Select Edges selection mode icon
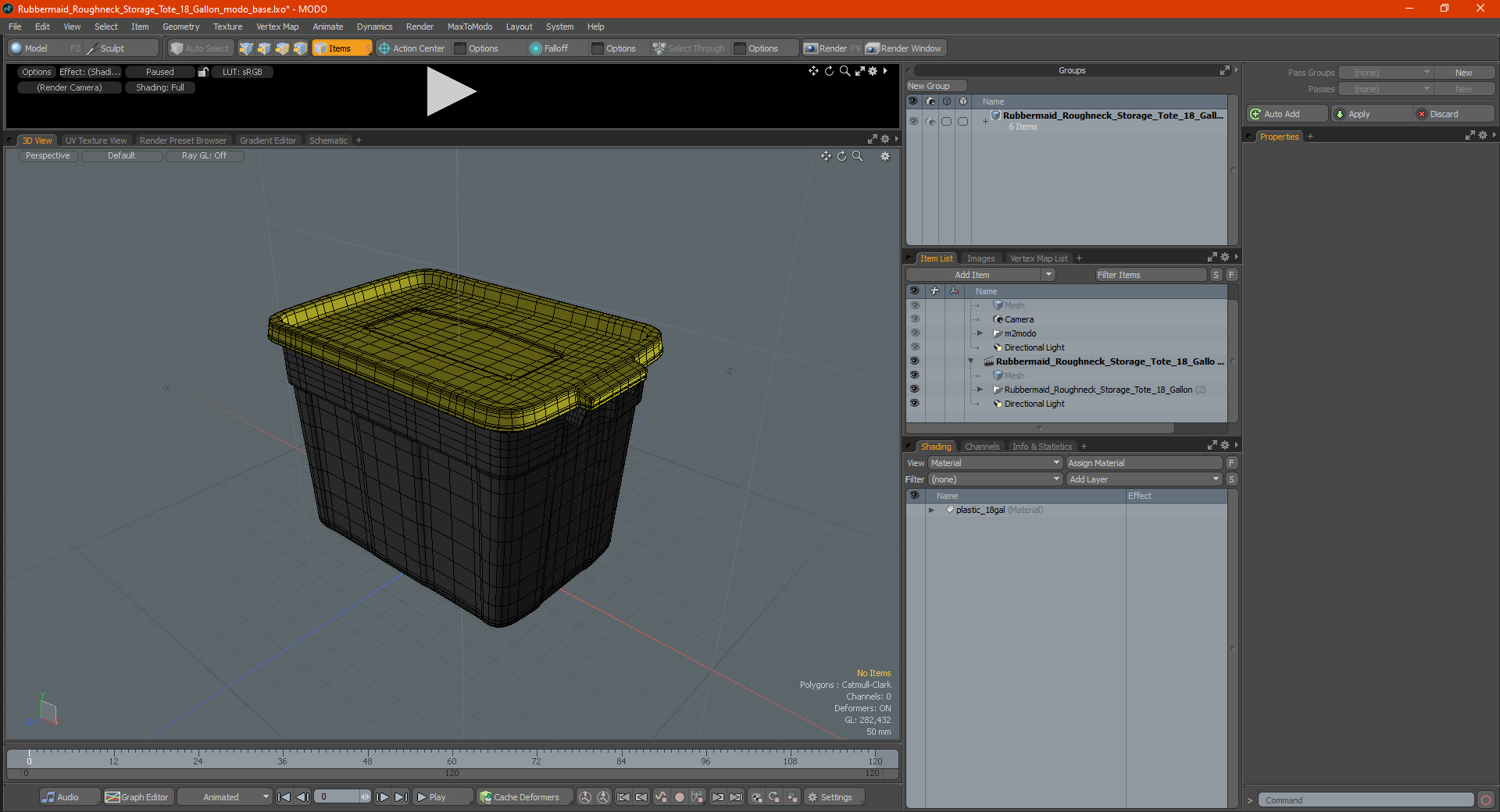Viewport: 1500px width, 812px height. tap(264, 48)
